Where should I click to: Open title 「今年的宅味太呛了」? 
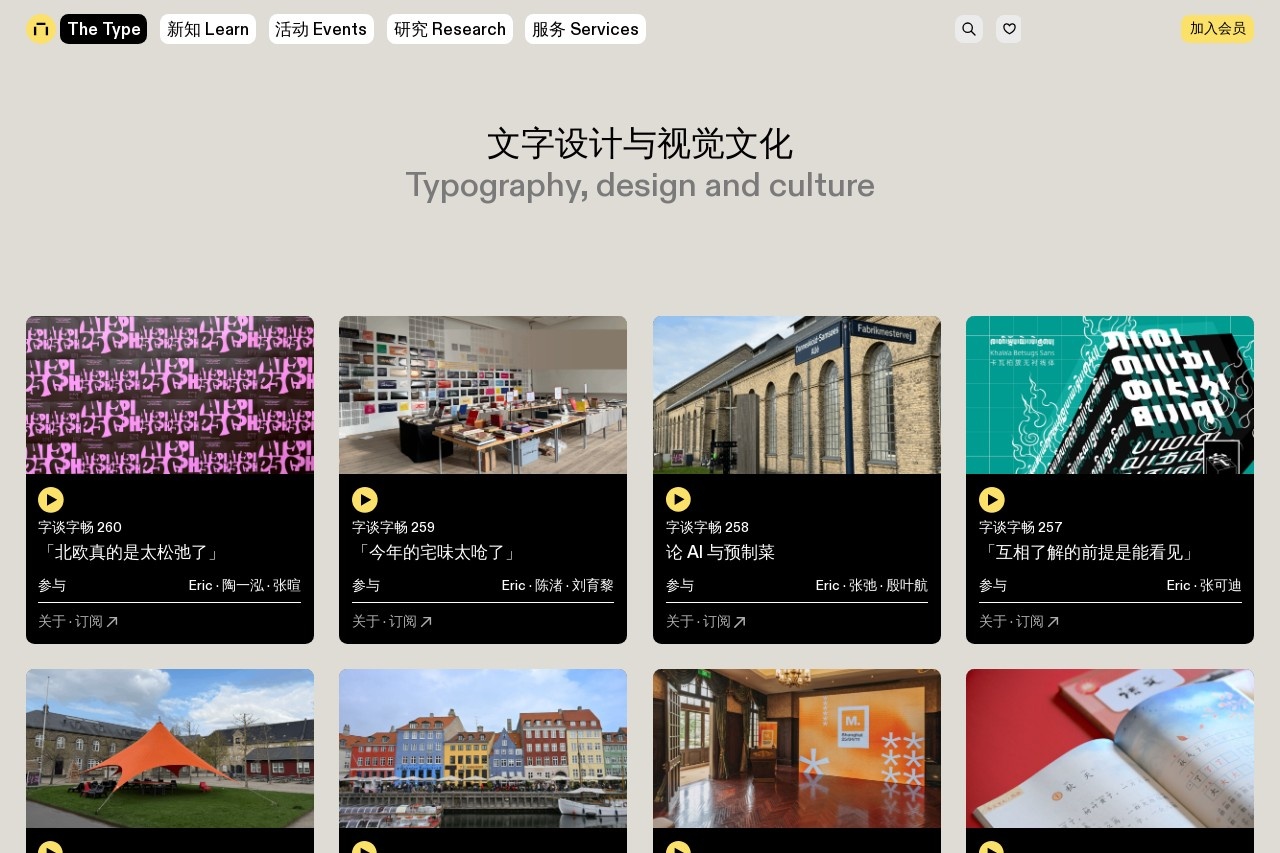click(435, 552)
